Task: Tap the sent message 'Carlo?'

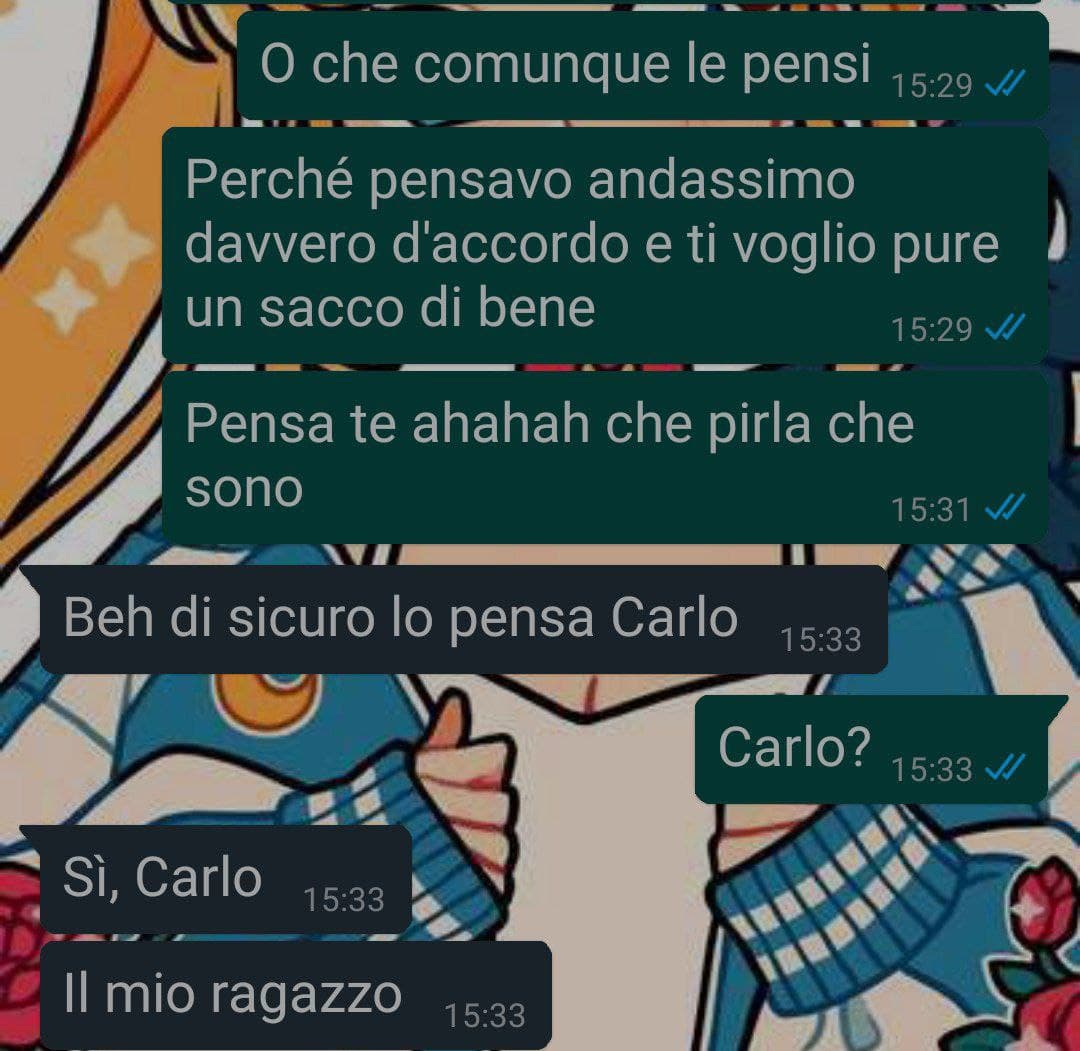Action: pyautogui.click(x=871, y=749)
